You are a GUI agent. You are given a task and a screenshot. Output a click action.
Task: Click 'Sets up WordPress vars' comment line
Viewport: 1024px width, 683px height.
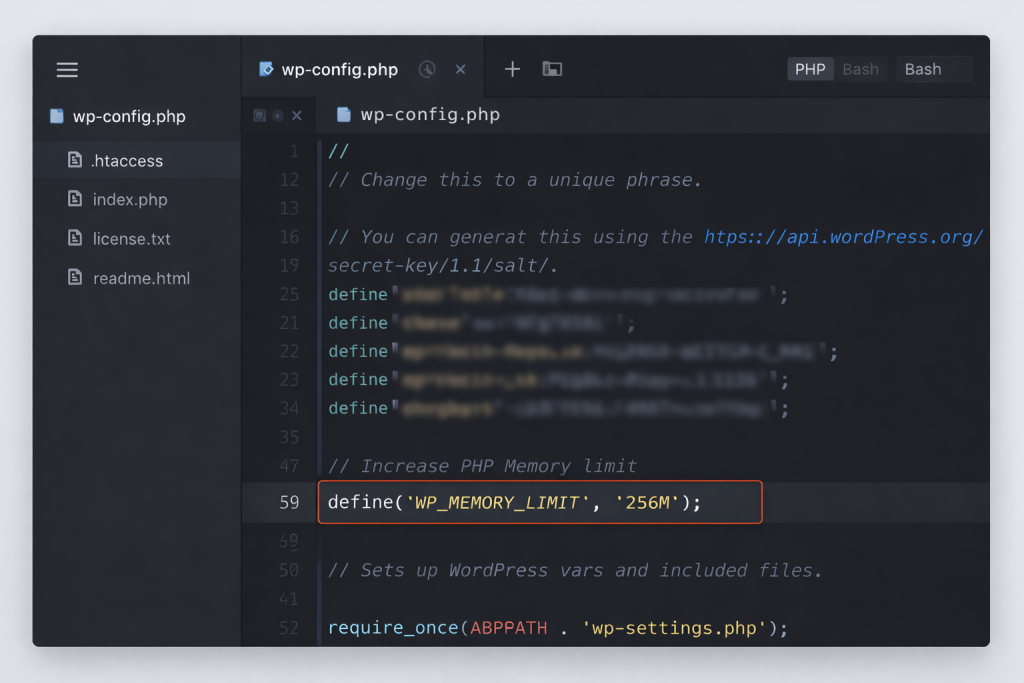(x=575, y=570)
